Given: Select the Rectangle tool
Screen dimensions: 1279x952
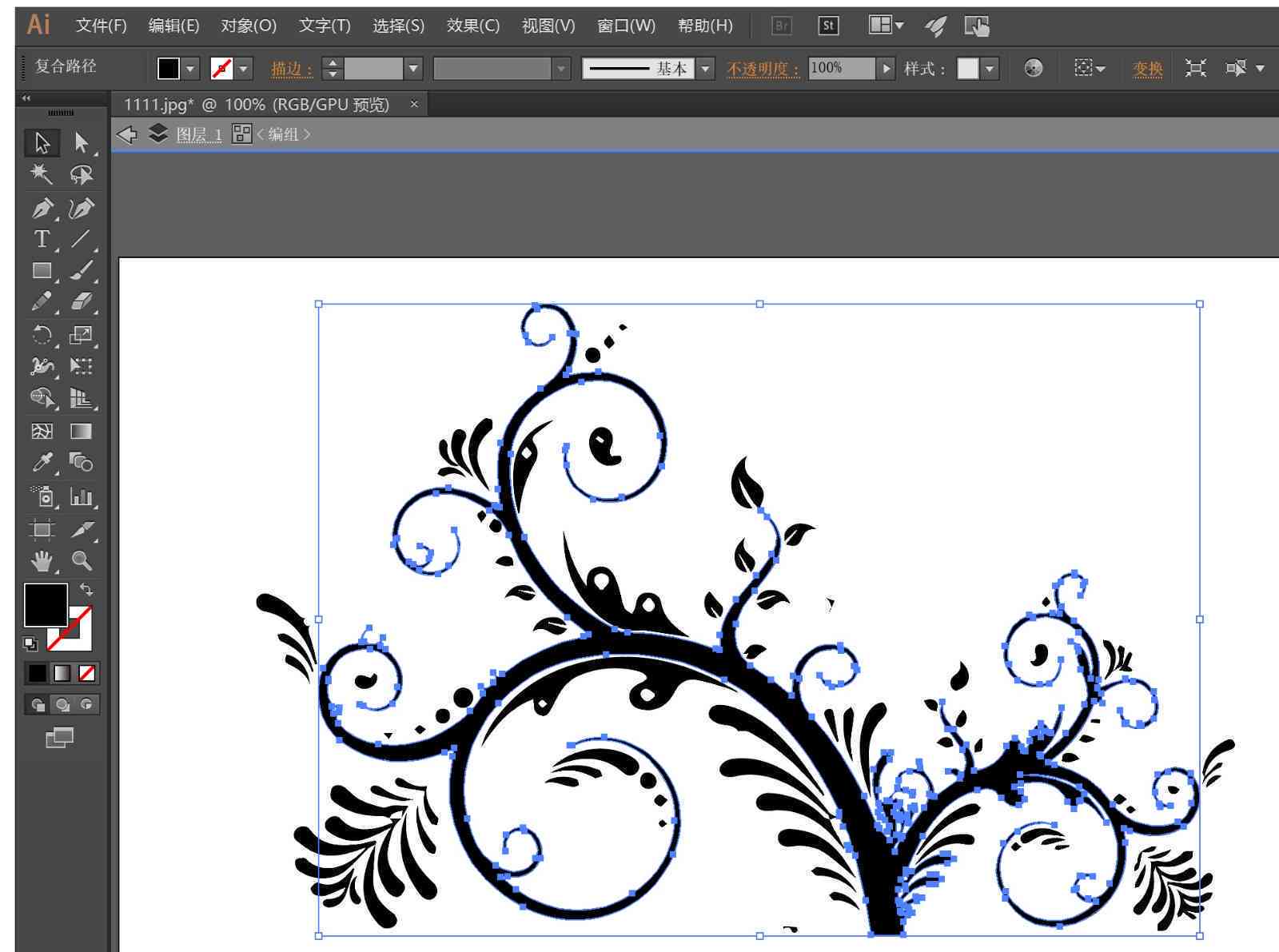Looking at the screenshot, I should click(42, 271).
